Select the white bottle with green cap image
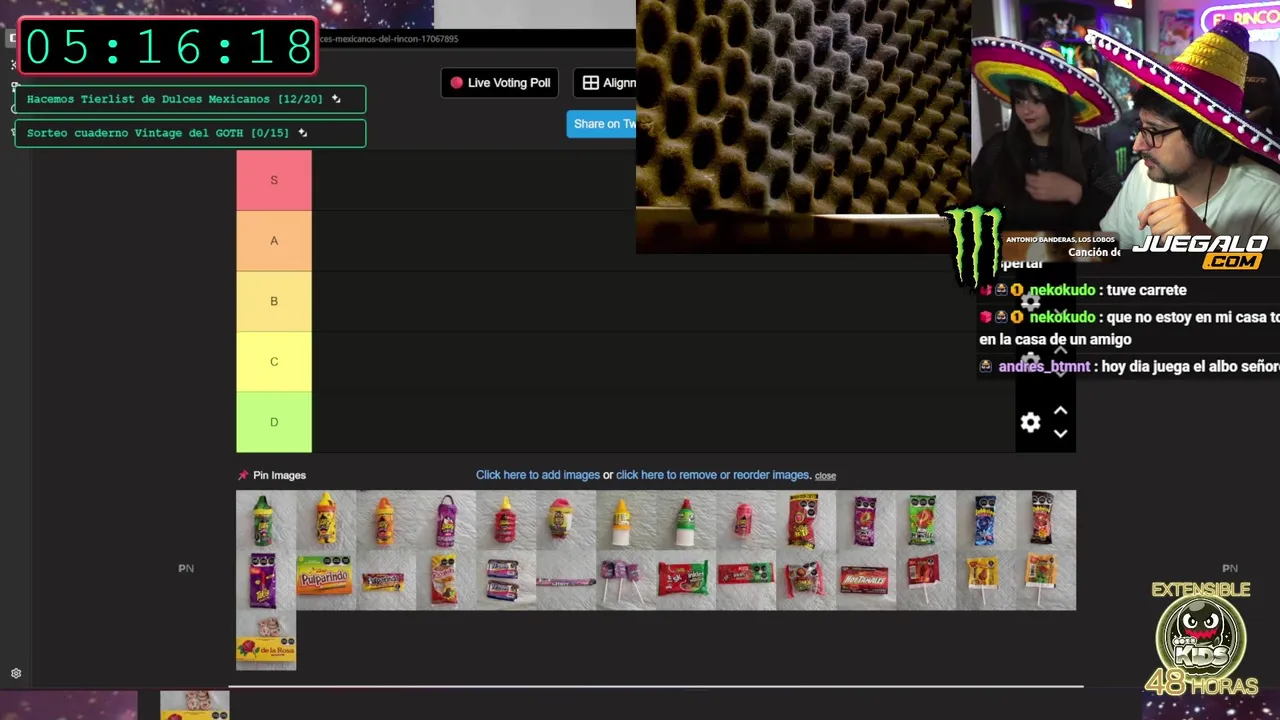Image resolution: width=1280 pixels, height=720 pixels. click(x=686, y=520)
